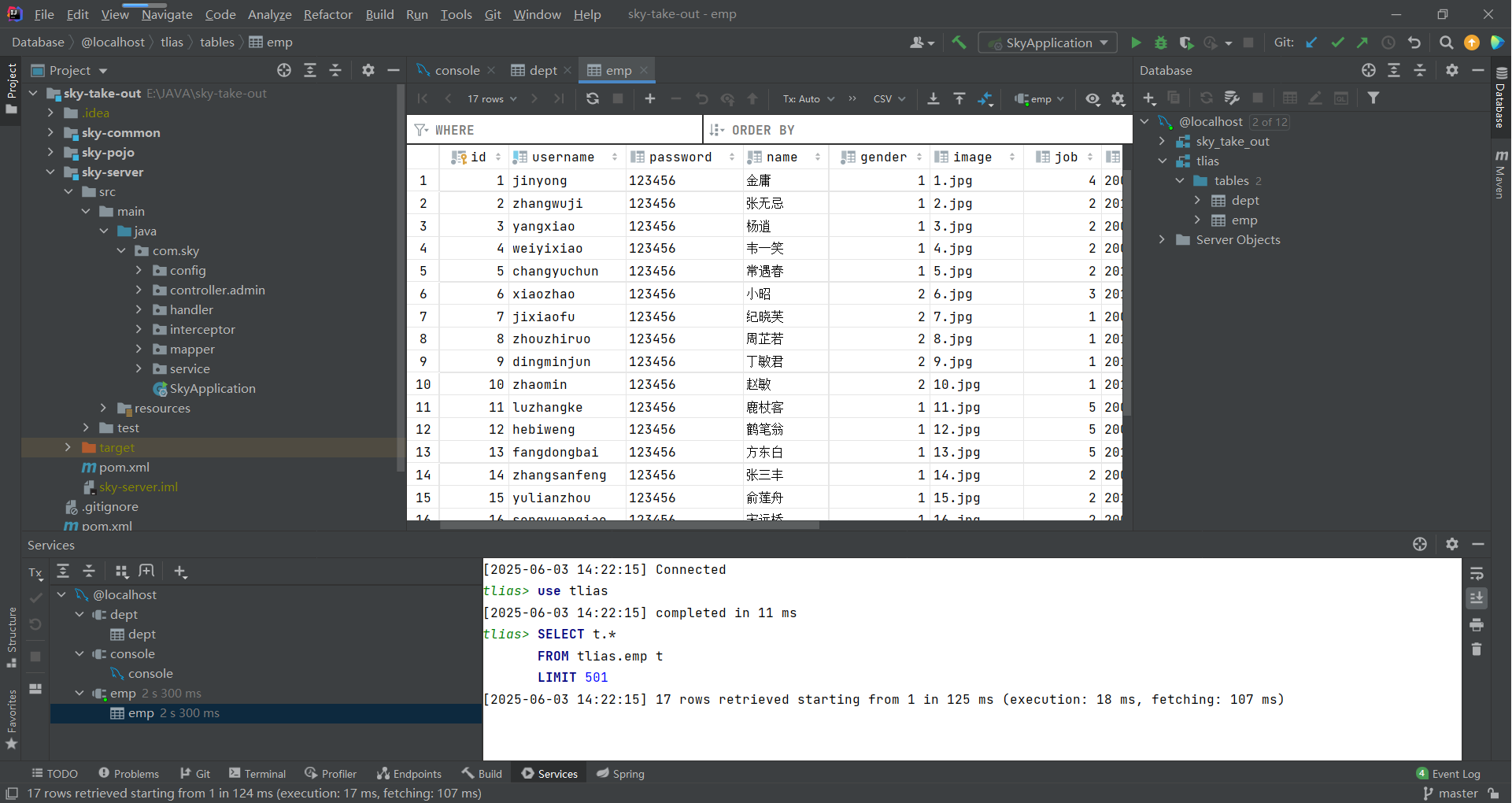Open the 17 rows page size dropdown

[x=492, y=98]
